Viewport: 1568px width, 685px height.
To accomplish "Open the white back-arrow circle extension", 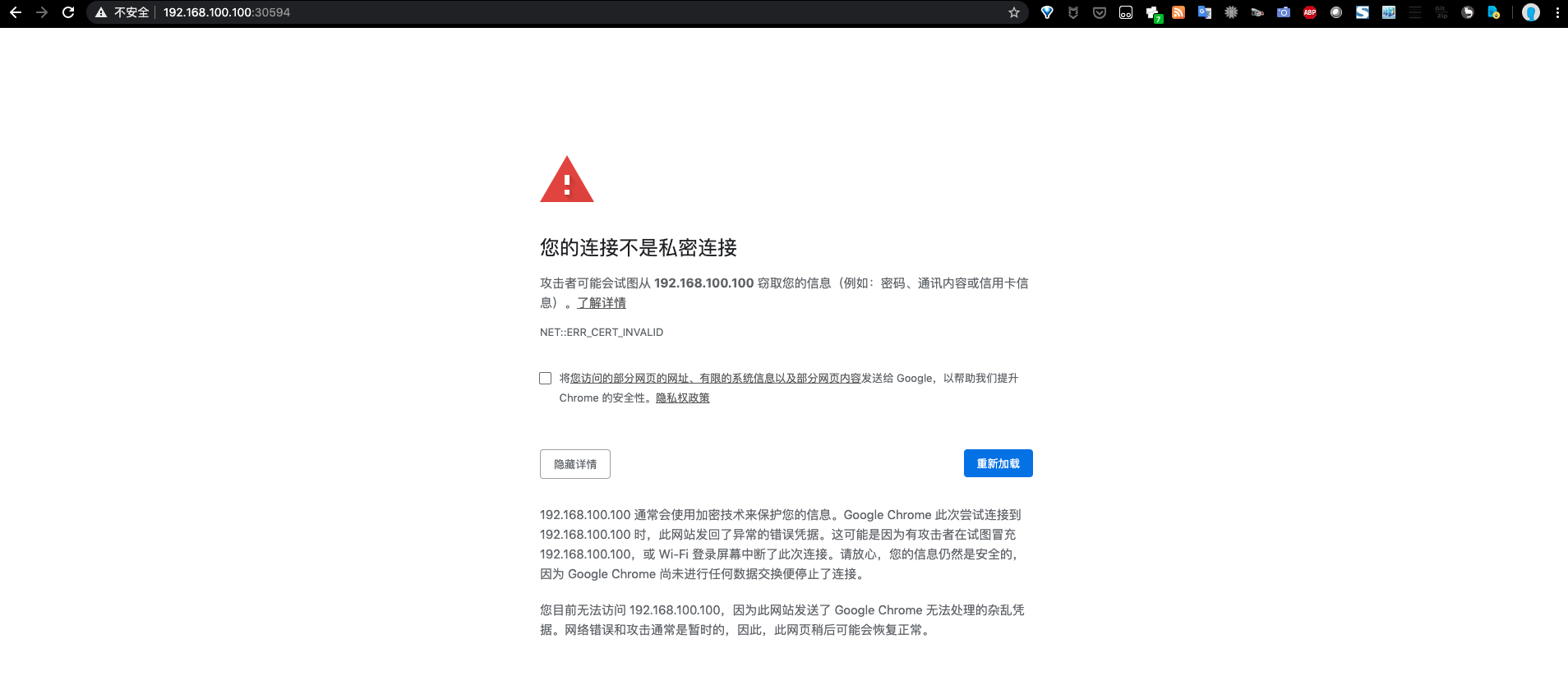I will coord(1468,12).
